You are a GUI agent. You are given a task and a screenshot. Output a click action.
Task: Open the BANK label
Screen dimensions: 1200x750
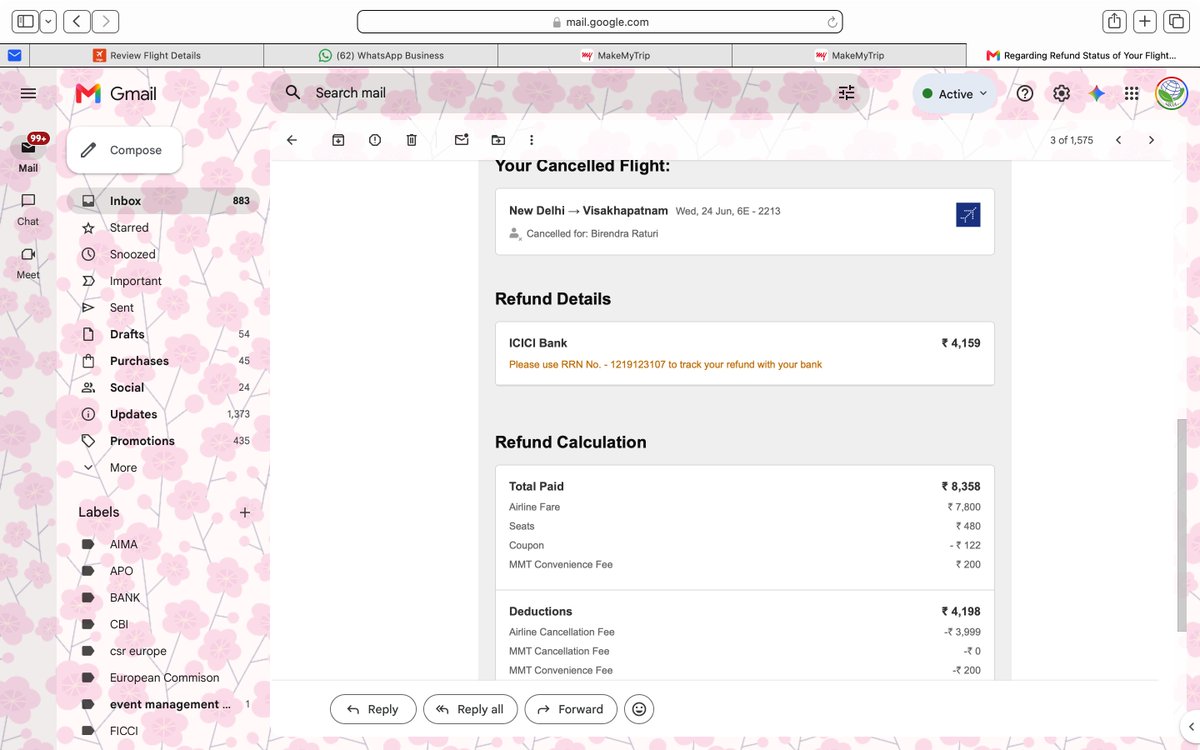pyautogui.click(x=163, y=598)
